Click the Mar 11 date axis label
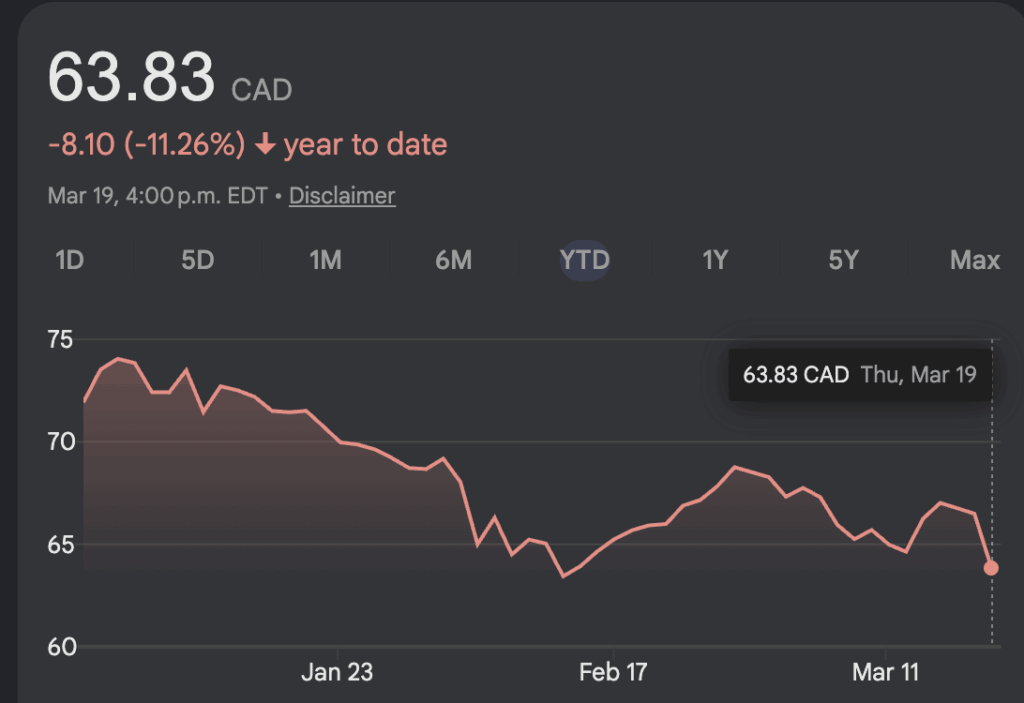Viewport: 1024px width, 703px height. point(885,672)
